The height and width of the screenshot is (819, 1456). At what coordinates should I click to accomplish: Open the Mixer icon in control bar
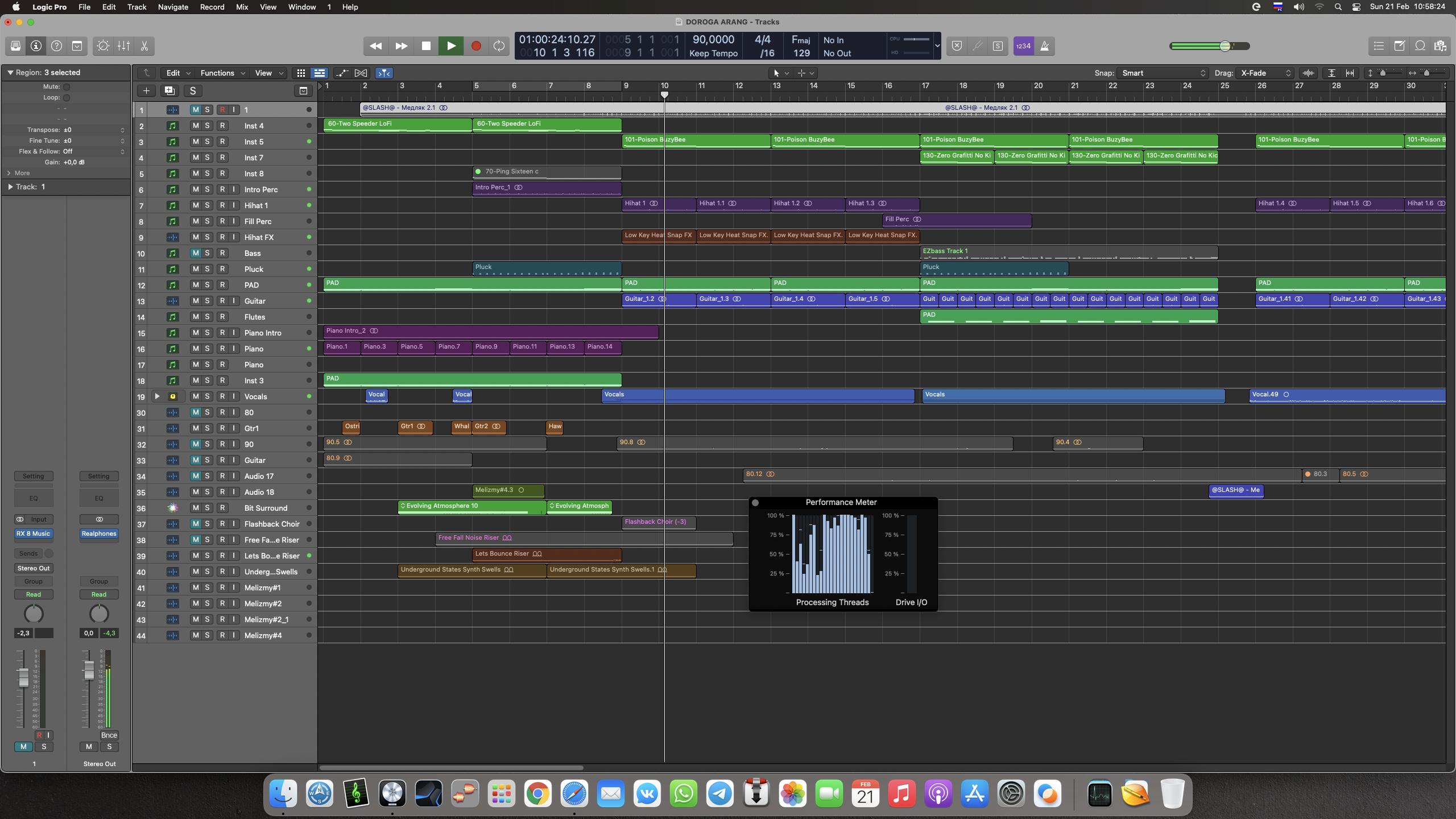(x=123, y=46)
